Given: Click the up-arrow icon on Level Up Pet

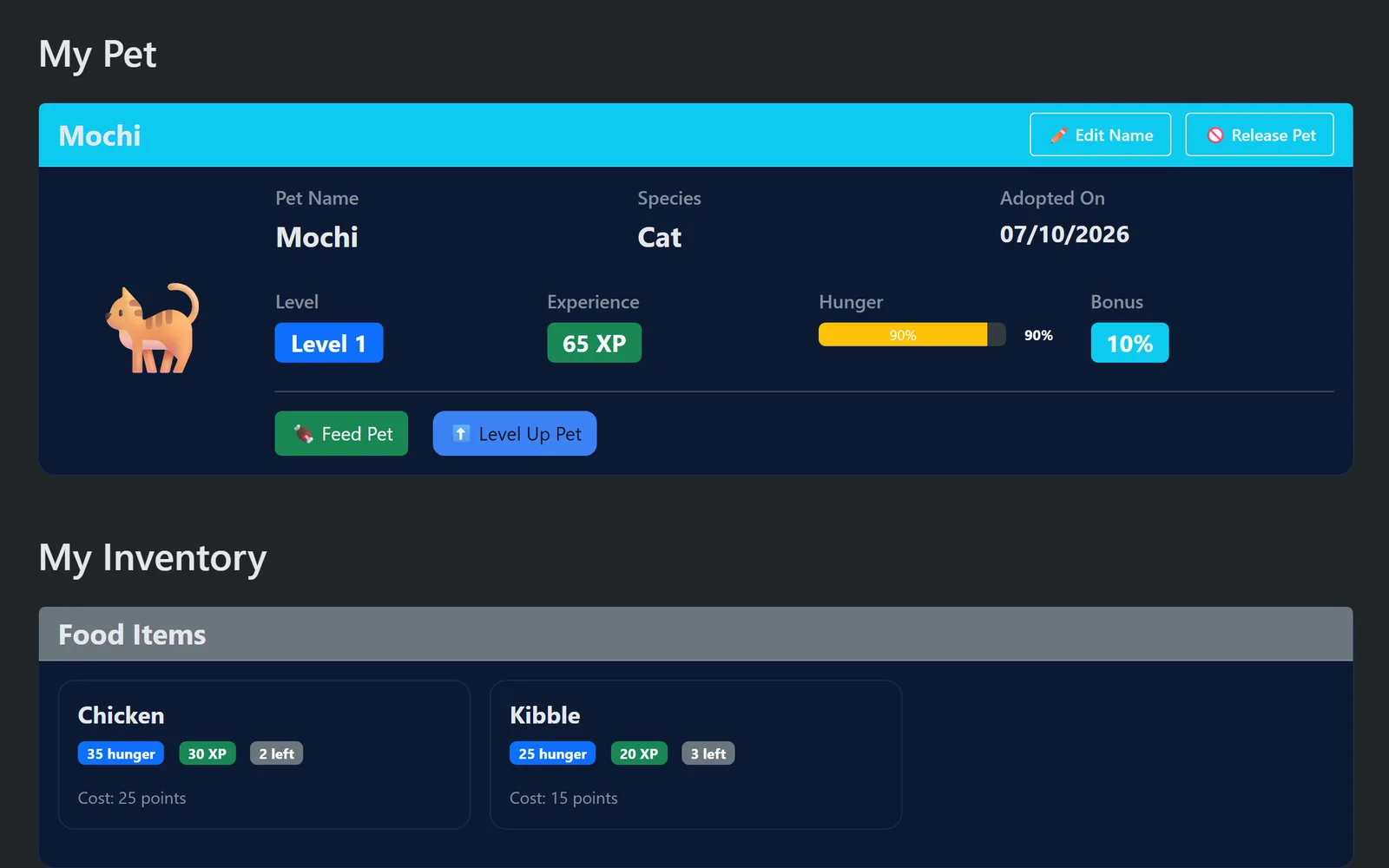Looking at the screenshot, I should tap(461, 434).
